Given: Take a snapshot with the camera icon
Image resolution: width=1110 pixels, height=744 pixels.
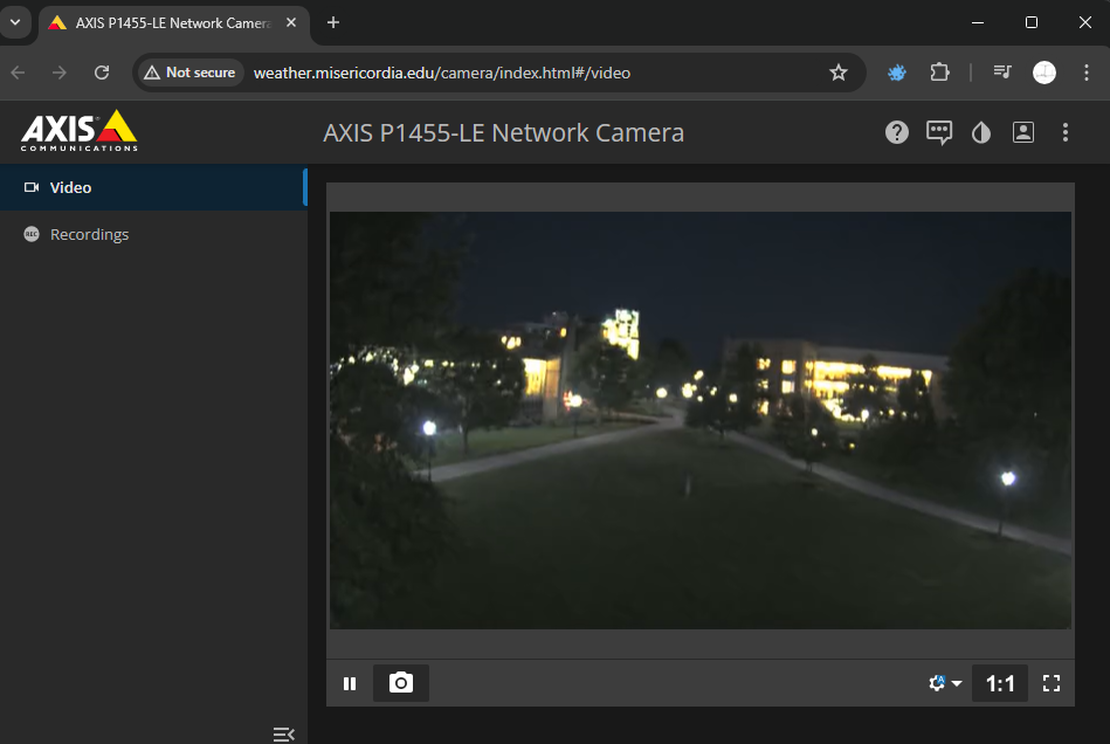Looking at the screenshot, I should 400,683.
